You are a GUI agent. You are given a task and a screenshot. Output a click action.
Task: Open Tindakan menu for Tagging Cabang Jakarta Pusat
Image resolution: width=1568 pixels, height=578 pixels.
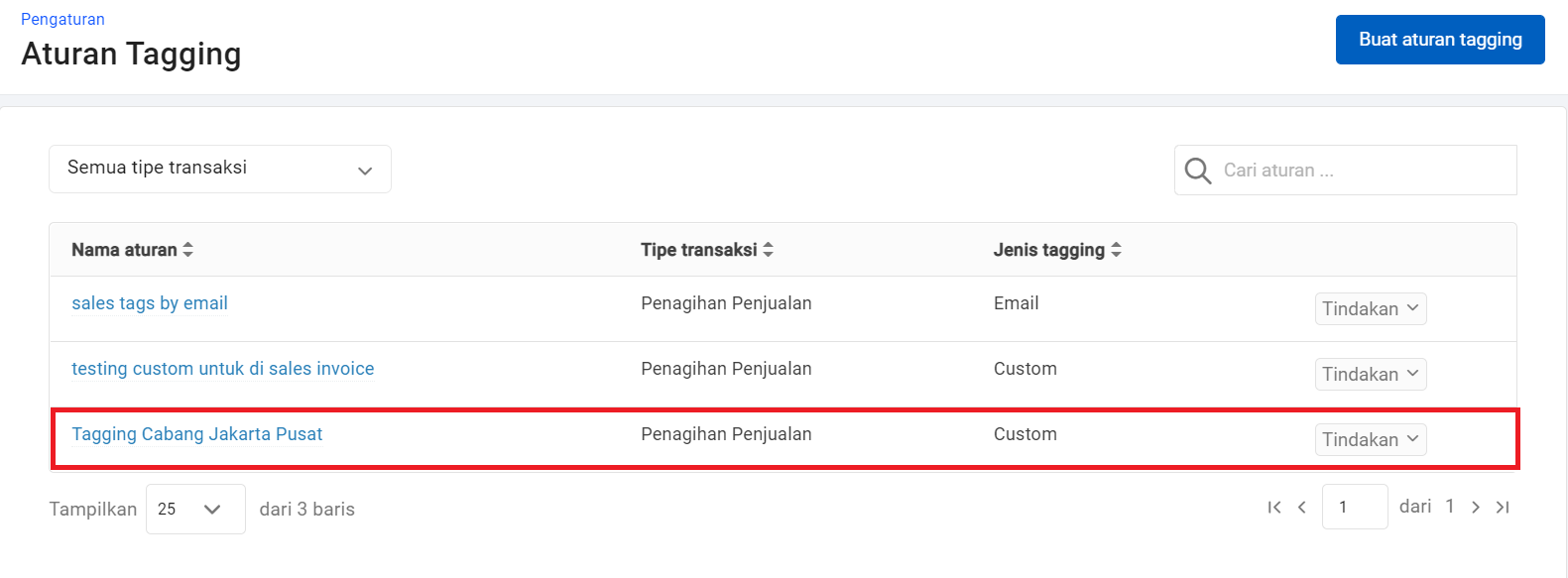click(x=1370, y=440)
